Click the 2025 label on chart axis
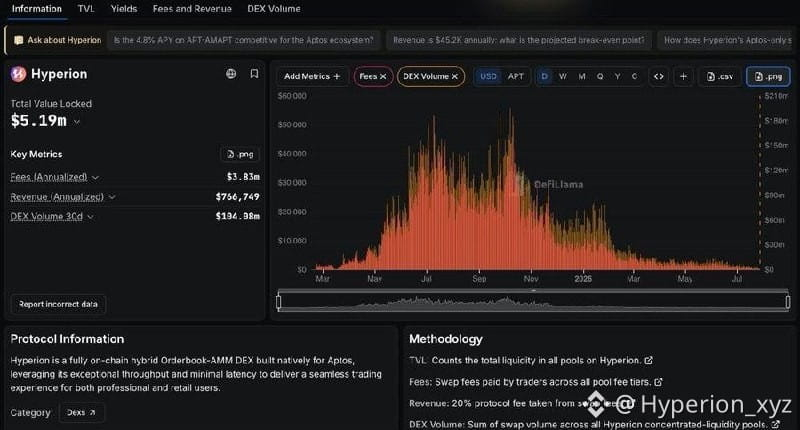 tap(583, 279)
